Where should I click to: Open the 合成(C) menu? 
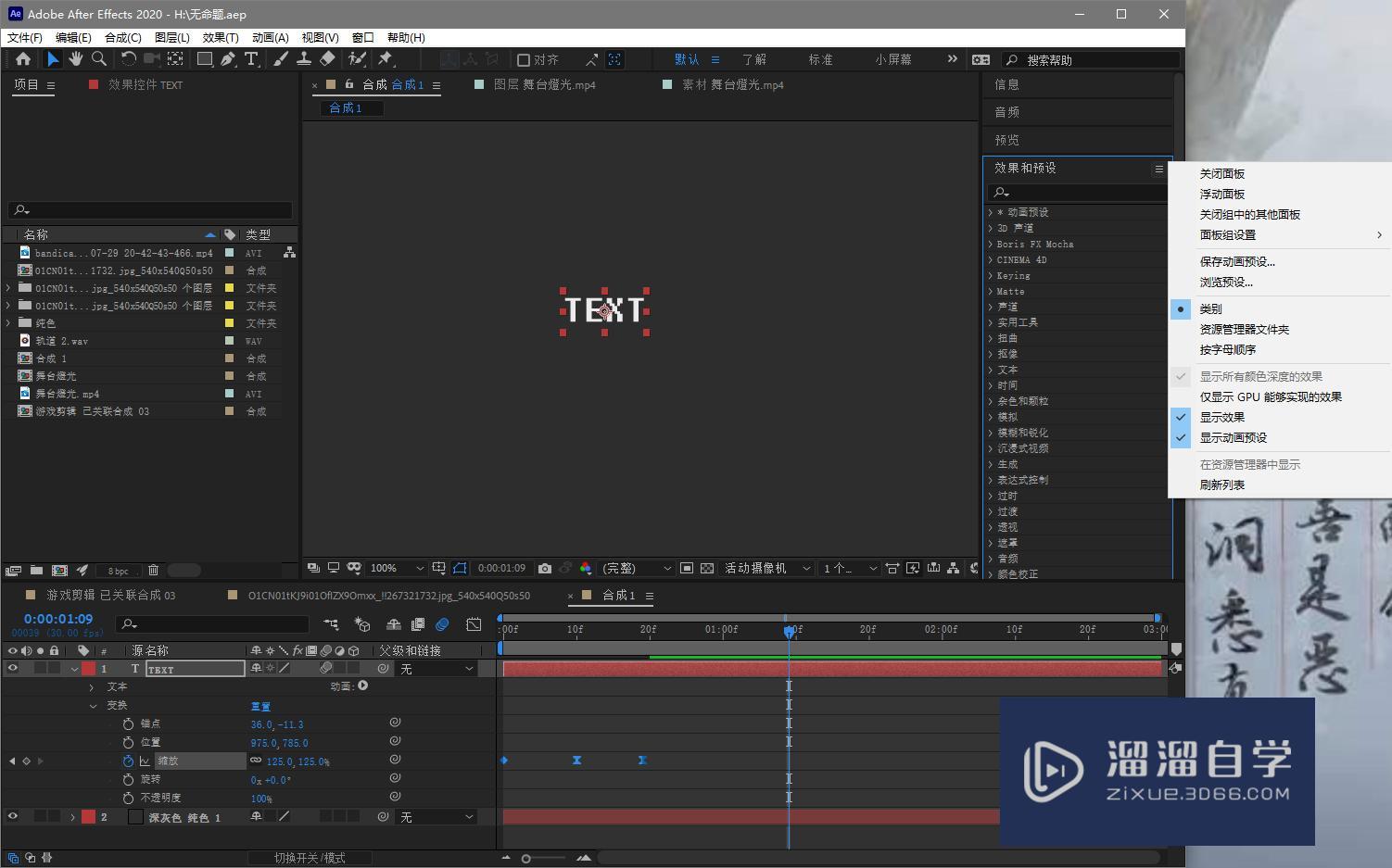tap(123, 38)
